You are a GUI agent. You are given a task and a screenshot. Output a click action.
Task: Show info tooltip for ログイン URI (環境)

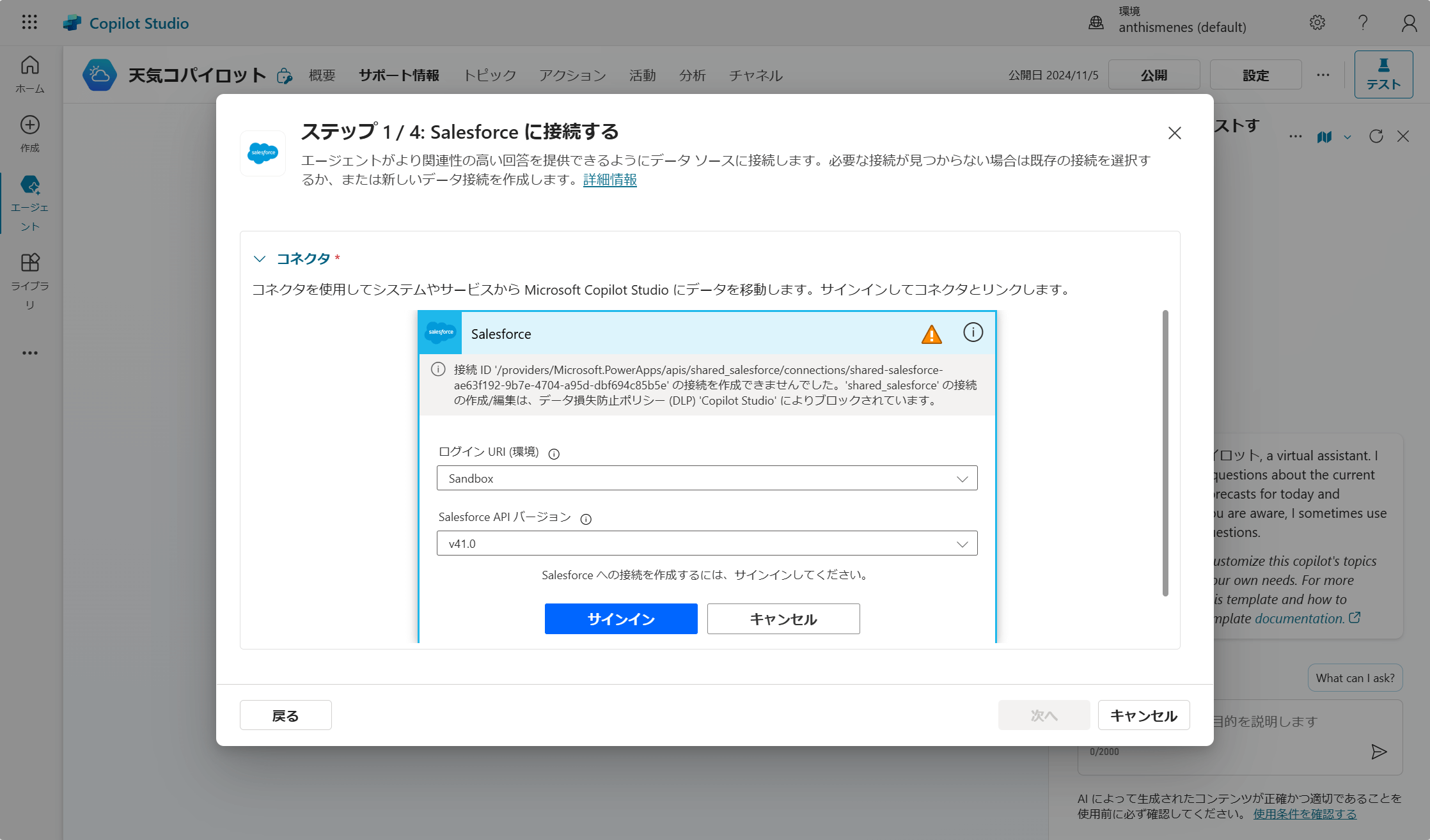coord(554,454)
